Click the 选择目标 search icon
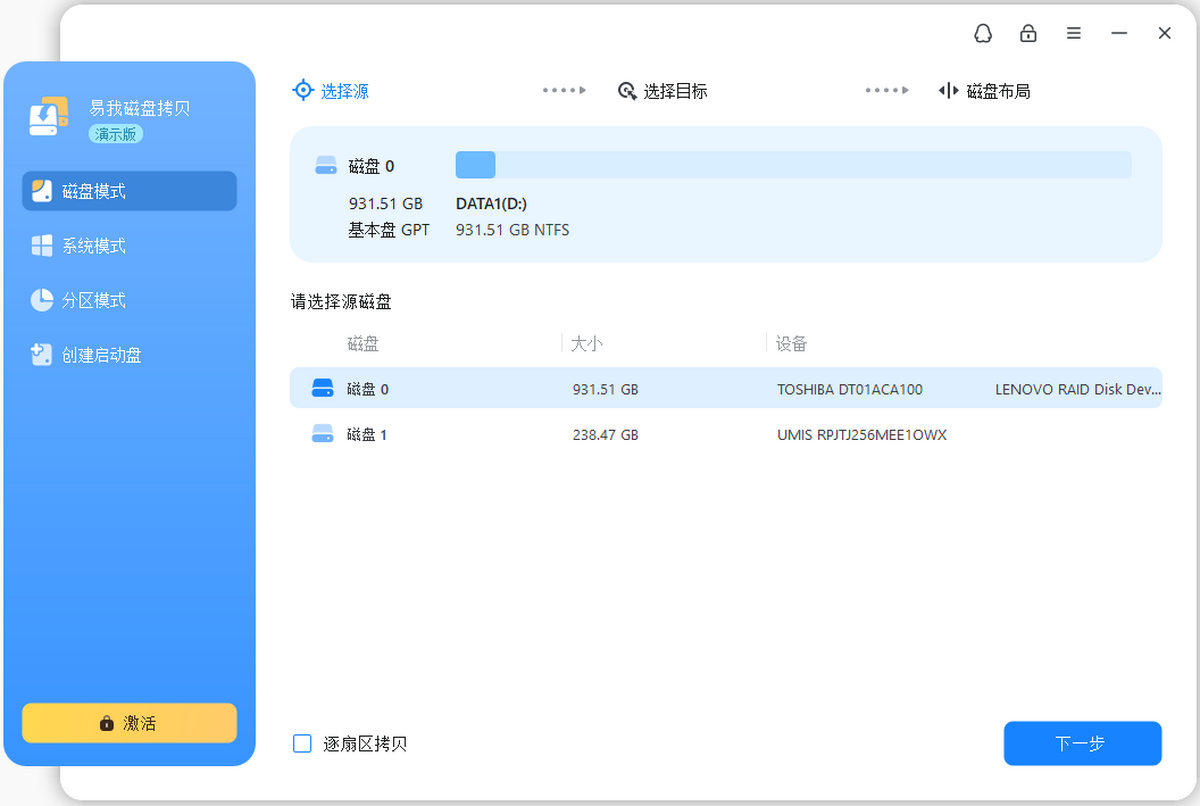This screenshot has height=806, width=1200. 627,91
